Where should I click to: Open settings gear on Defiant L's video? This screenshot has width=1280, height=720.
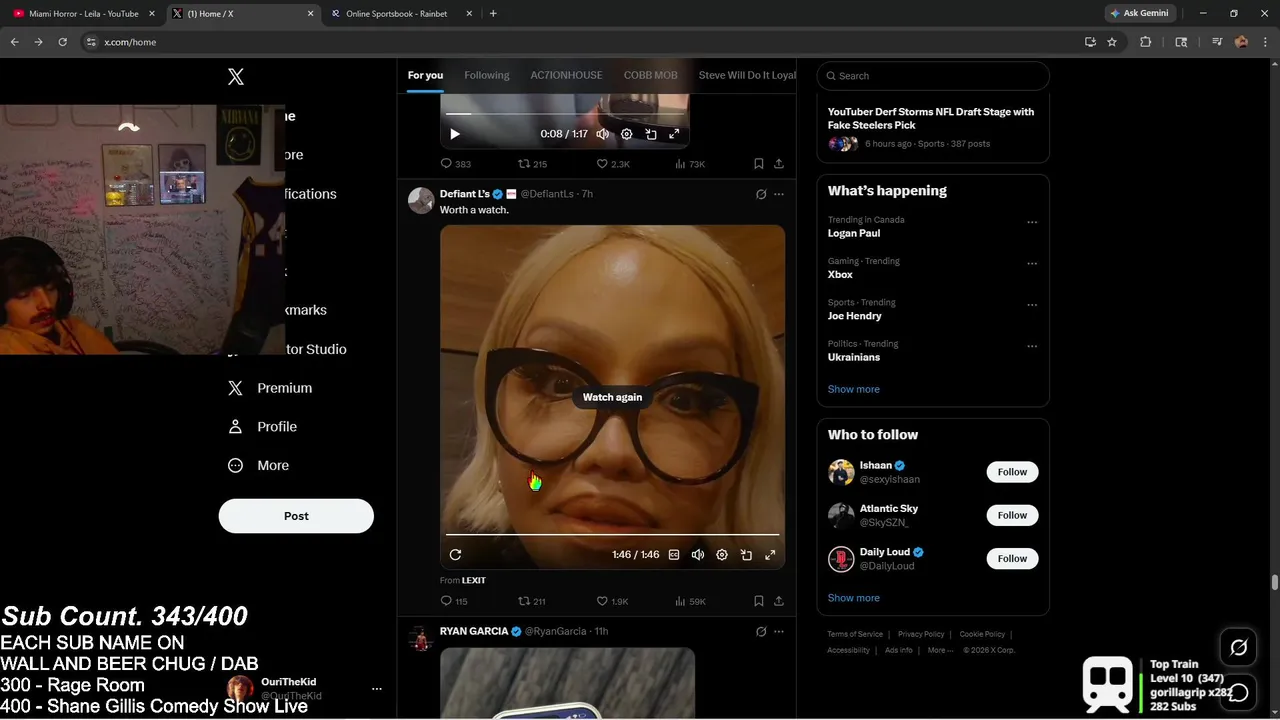tap(722, 555)
